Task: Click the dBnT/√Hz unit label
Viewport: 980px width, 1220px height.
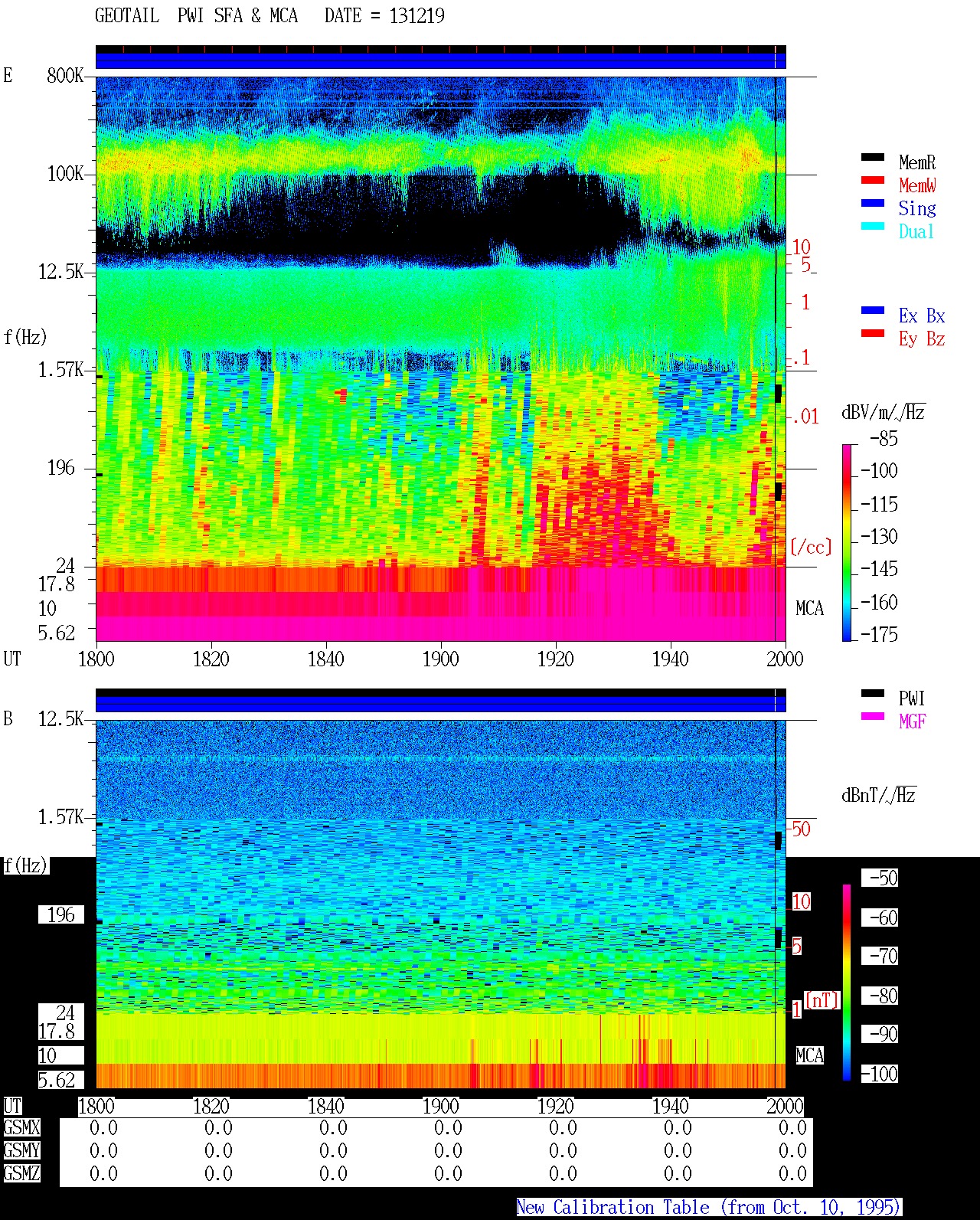Action: coord(879,795)
